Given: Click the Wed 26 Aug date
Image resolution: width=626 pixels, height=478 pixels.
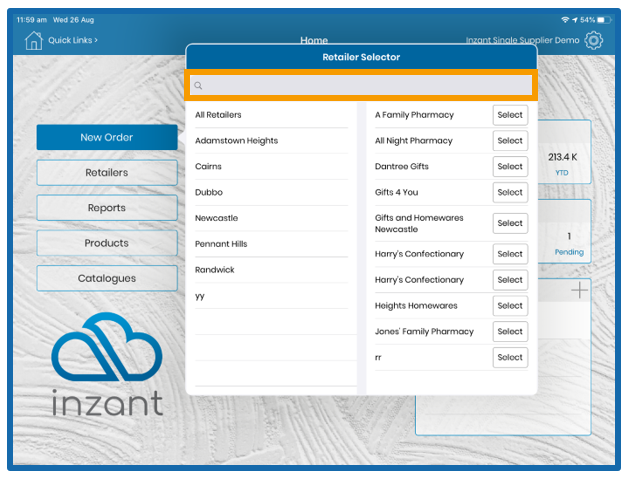Looking at the screenshot, I should [73, 20].
